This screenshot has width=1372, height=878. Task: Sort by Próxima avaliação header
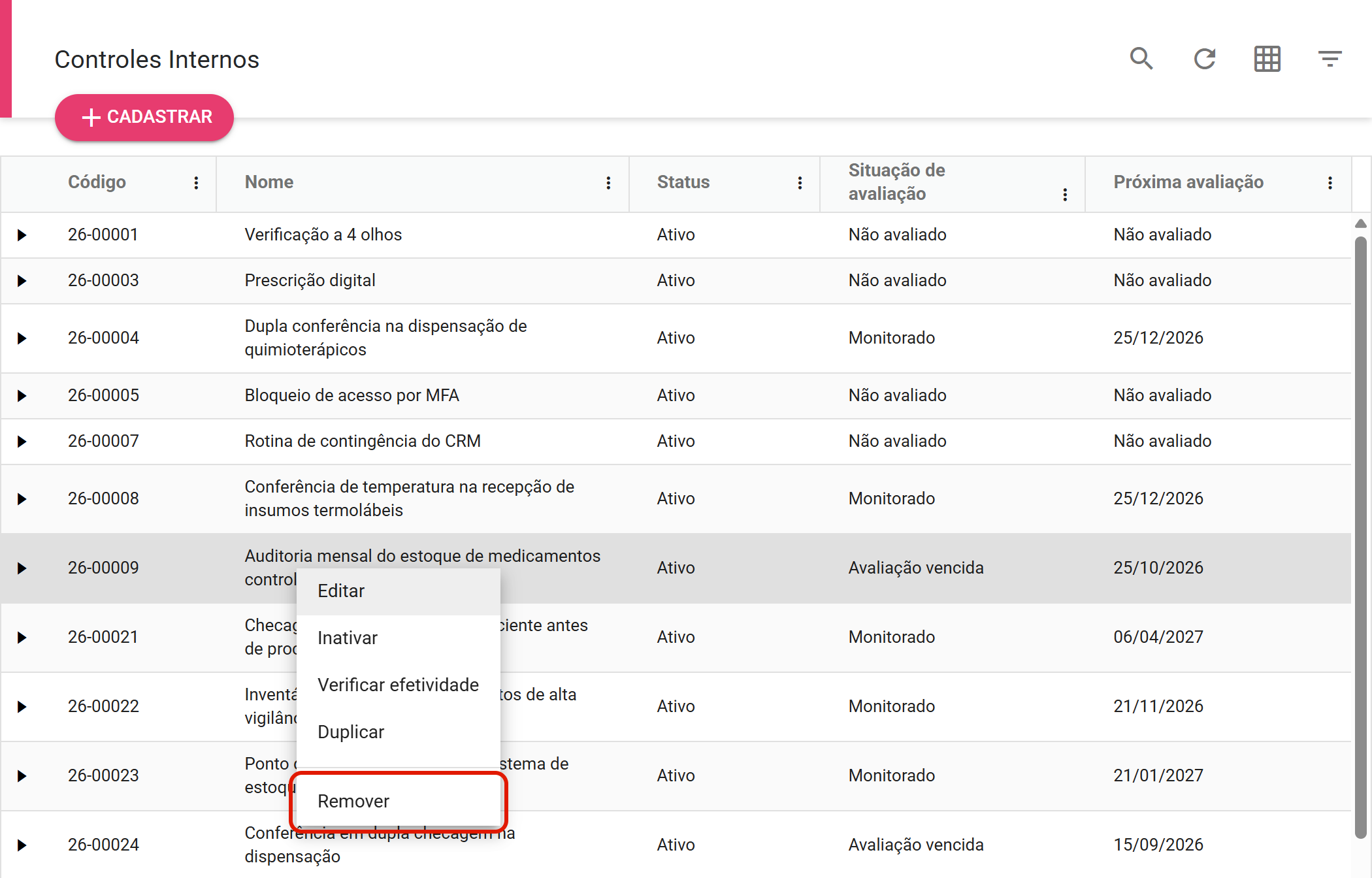[x=1188, y=182]
